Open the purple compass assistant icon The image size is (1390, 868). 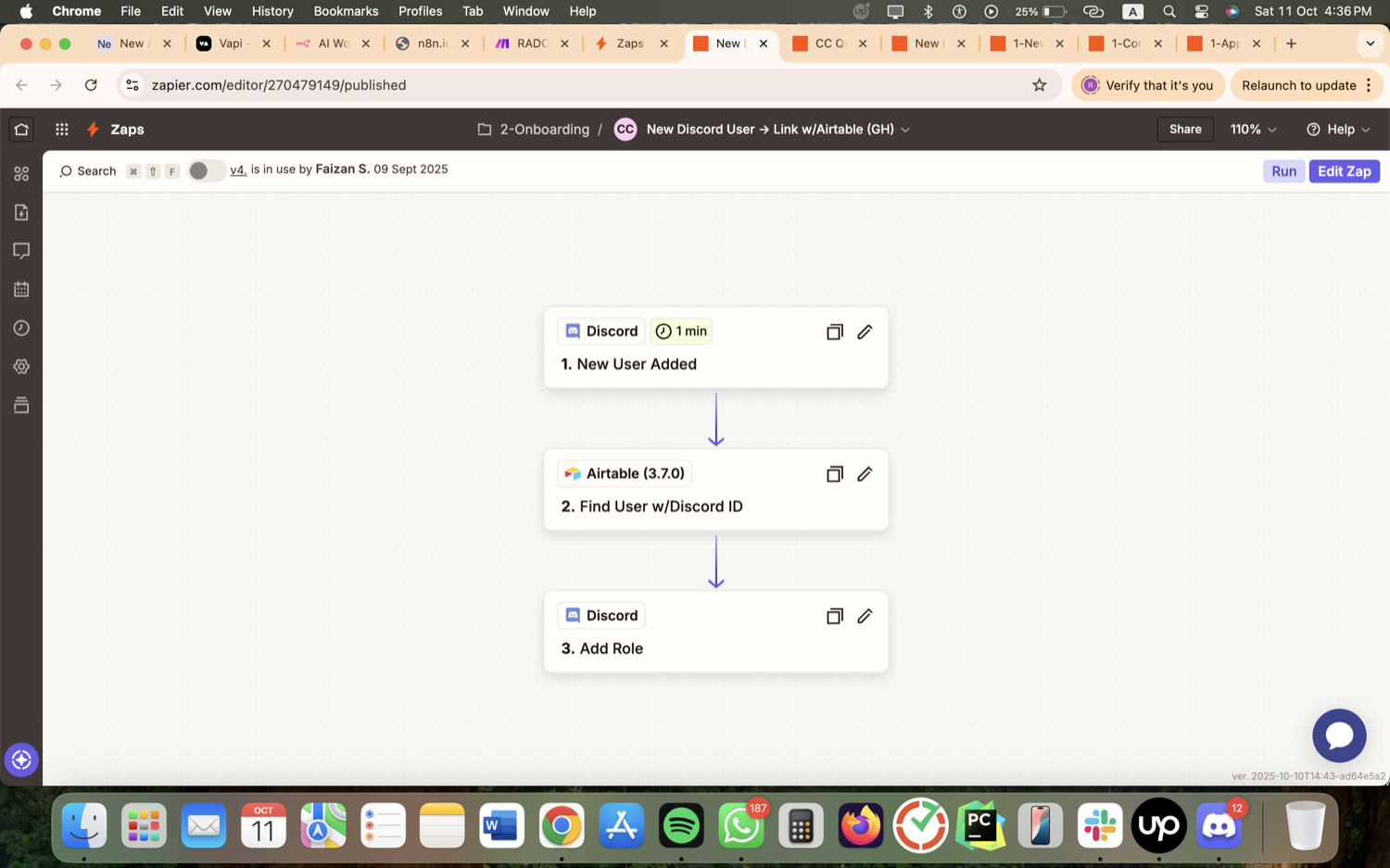point(21,760)
